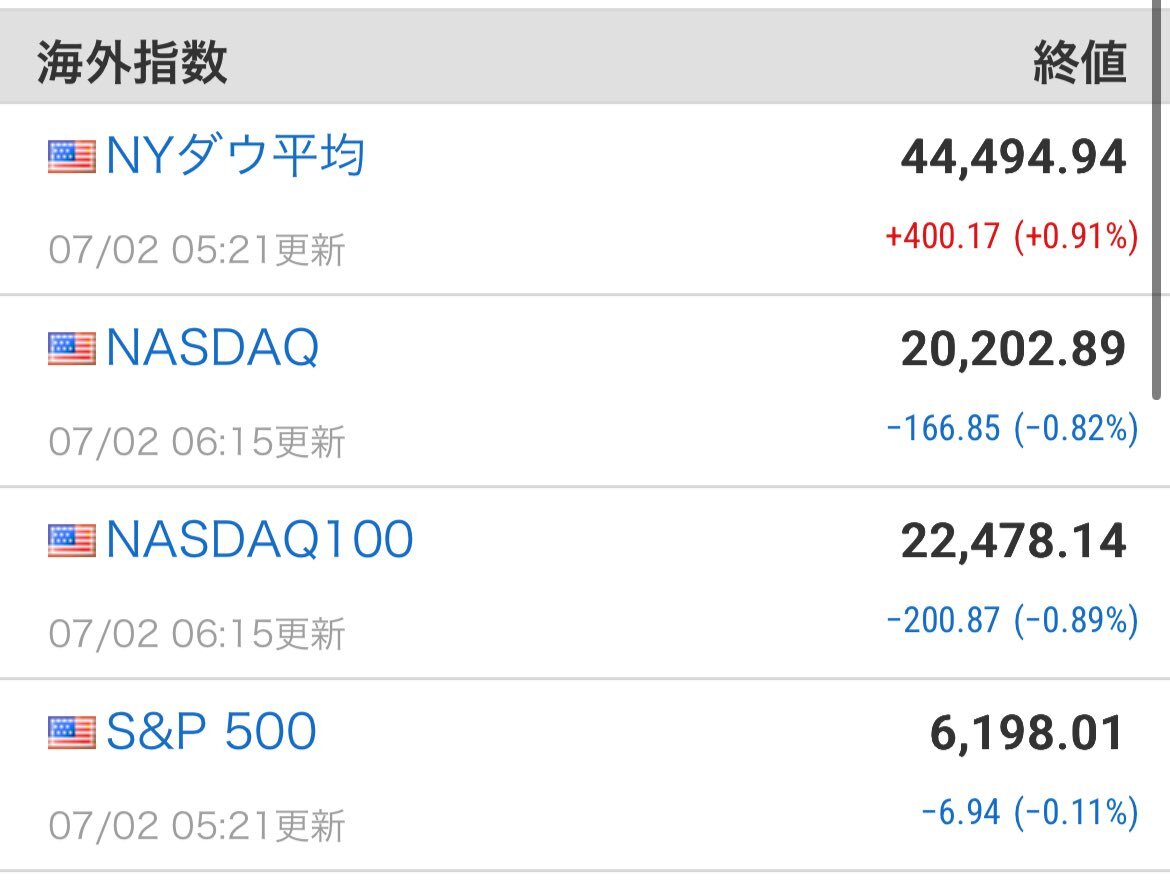Image resolution: width=1170 pixels, height=892 pixels.
Task: Open the S&P 500 index link
Action: pos(211,732)
